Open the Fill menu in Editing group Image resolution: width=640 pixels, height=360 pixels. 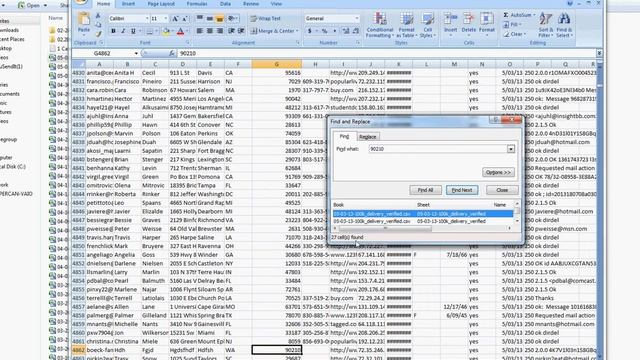[x=512, y=24]
